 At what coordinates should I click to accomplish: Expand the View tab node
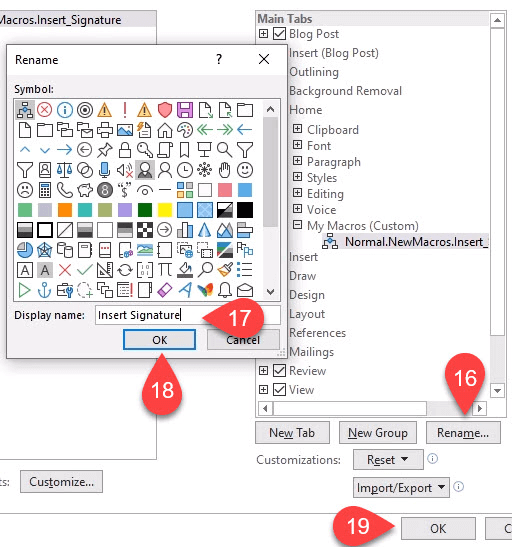(264, 389)
